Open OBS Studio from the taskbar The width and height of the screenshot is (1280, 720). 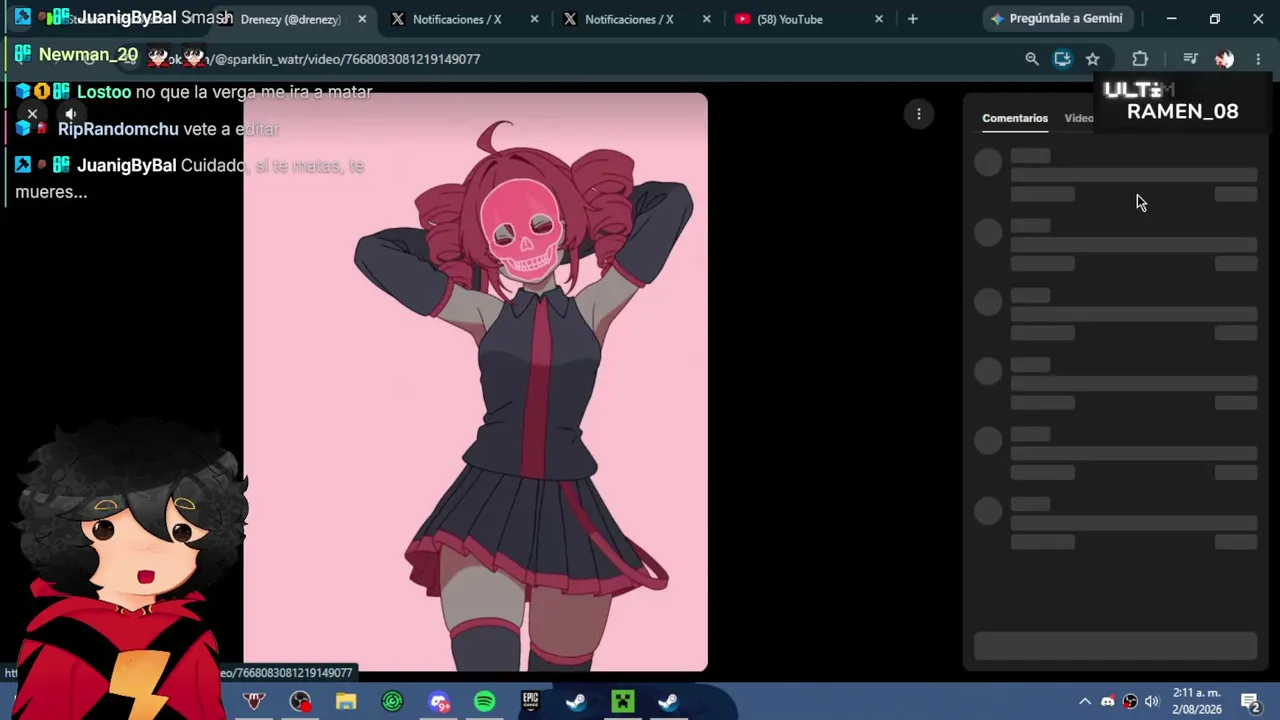(x=300, y=701)
